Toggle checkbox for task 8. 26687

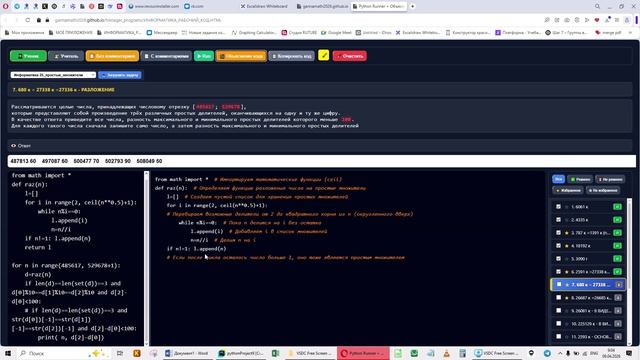(558, 298)
